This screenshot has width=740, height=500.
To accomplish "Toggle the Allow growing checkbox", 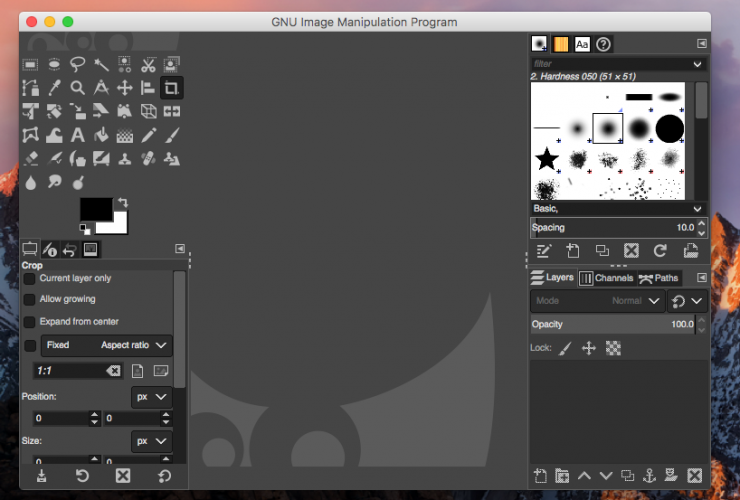I will point(30,299).
